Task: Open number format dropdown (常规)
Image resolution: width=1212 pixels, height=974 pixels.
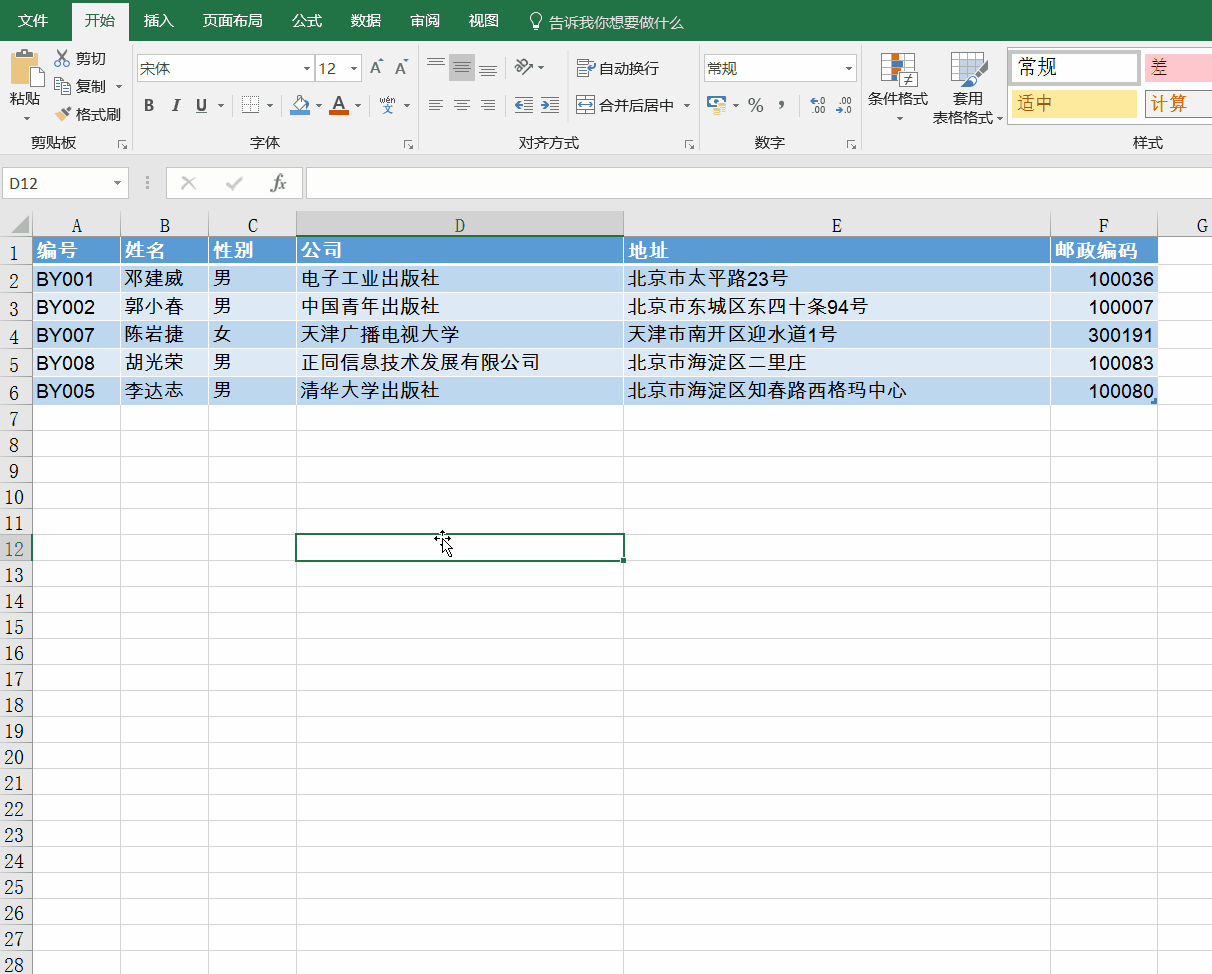Action: 849,69
